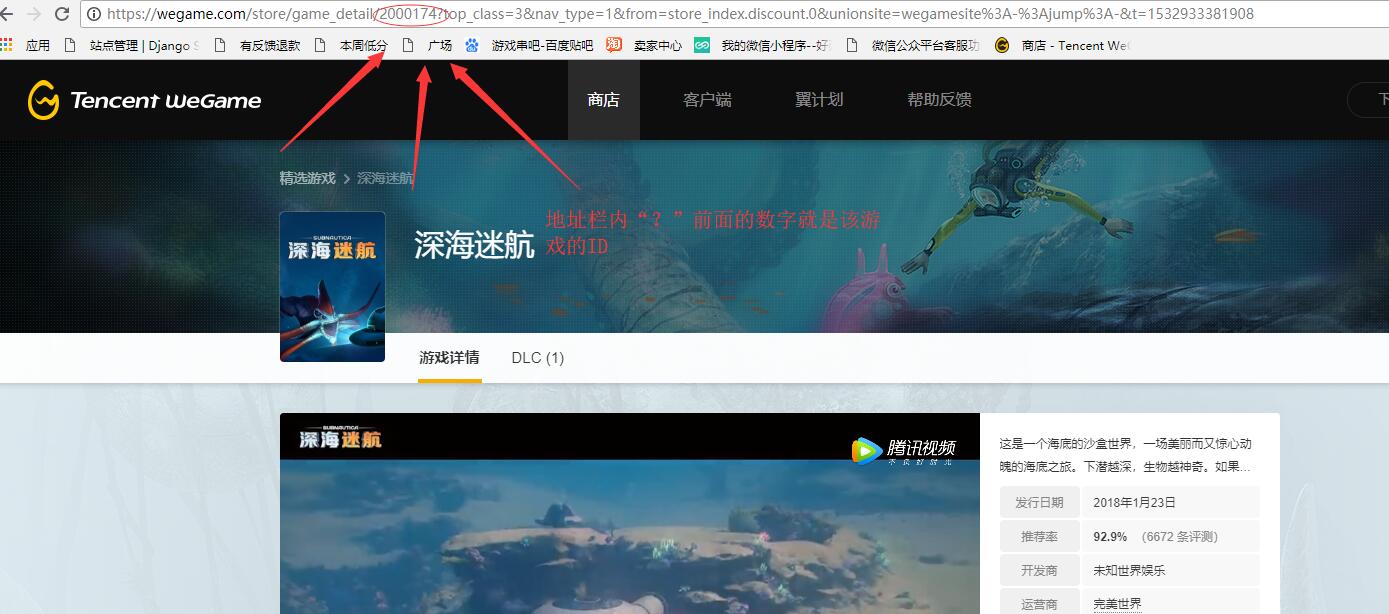
Task: Click the Subnautica video preview
Action: click(630, 513)
